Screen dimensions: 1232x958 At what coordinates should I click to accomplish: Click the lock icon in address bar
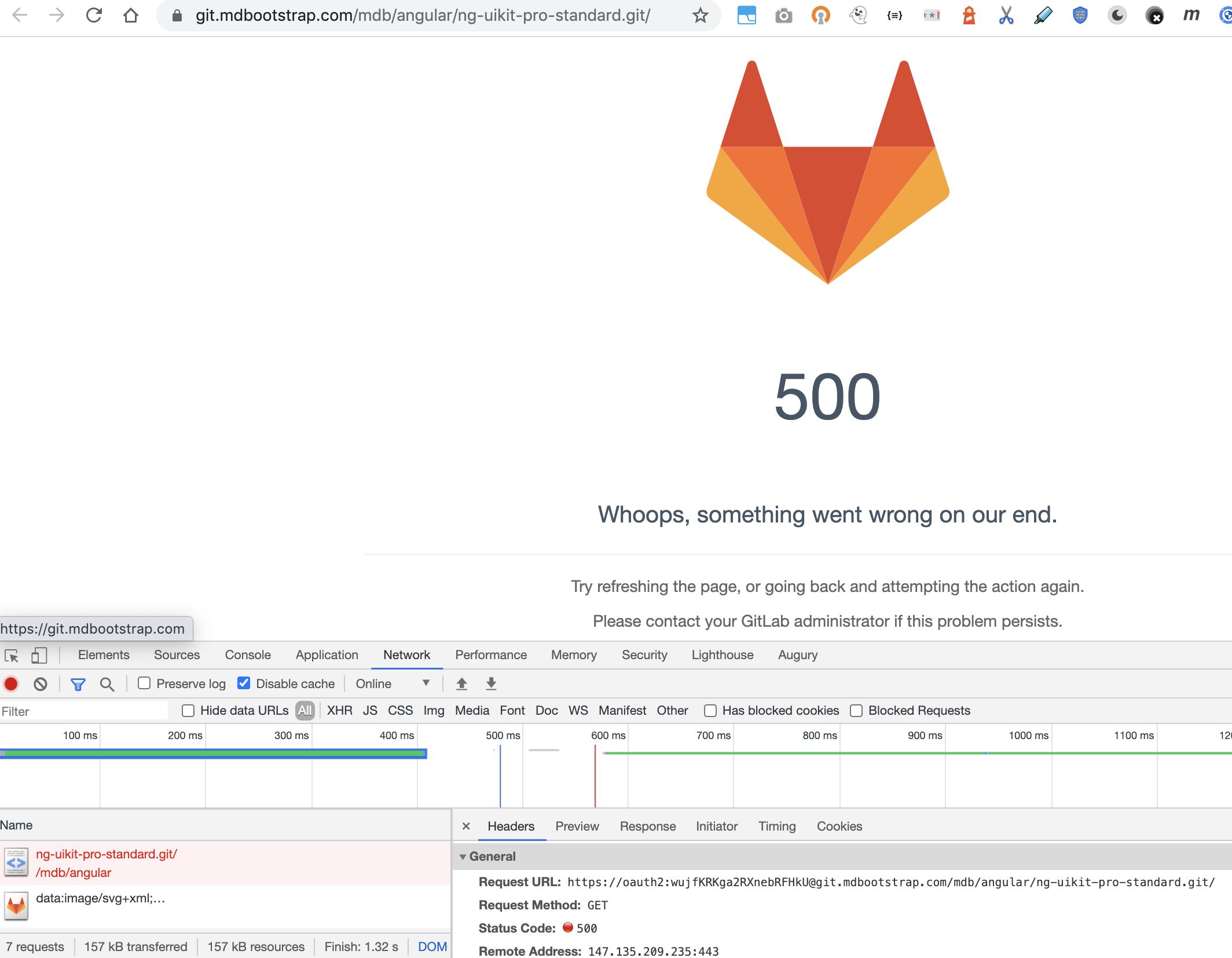pyautogui.click(x=177, y=15)
